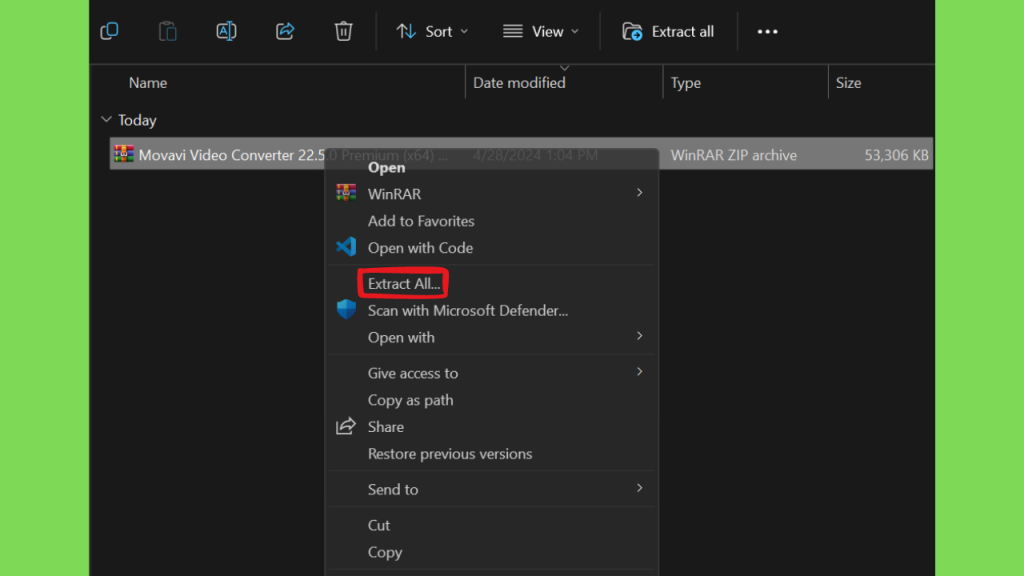Open the See more ellipsis menu
This screenshot has height=576, width=1024.
point(767,31)
